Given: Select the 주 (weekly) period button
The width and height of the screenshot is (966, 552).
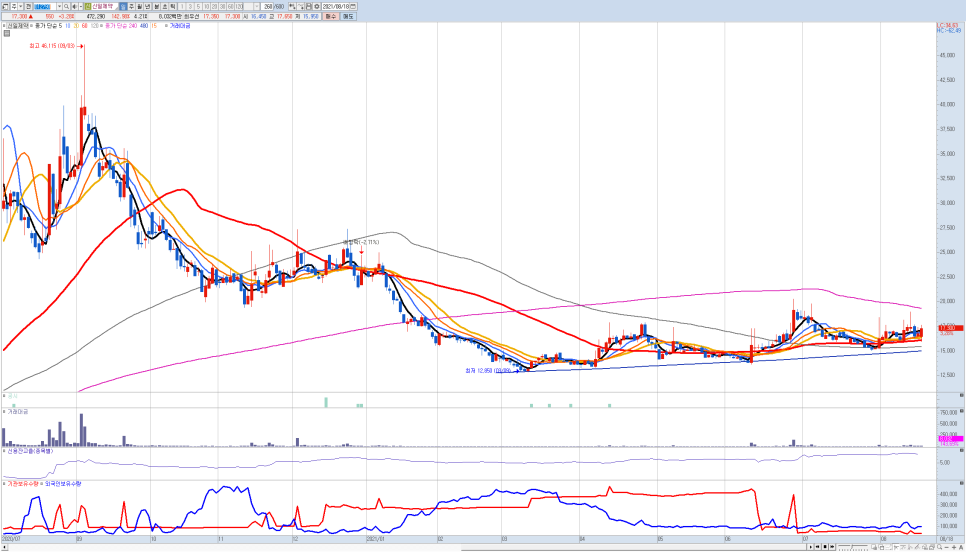Looking at the screenshot, I should (x=131, y=6).
